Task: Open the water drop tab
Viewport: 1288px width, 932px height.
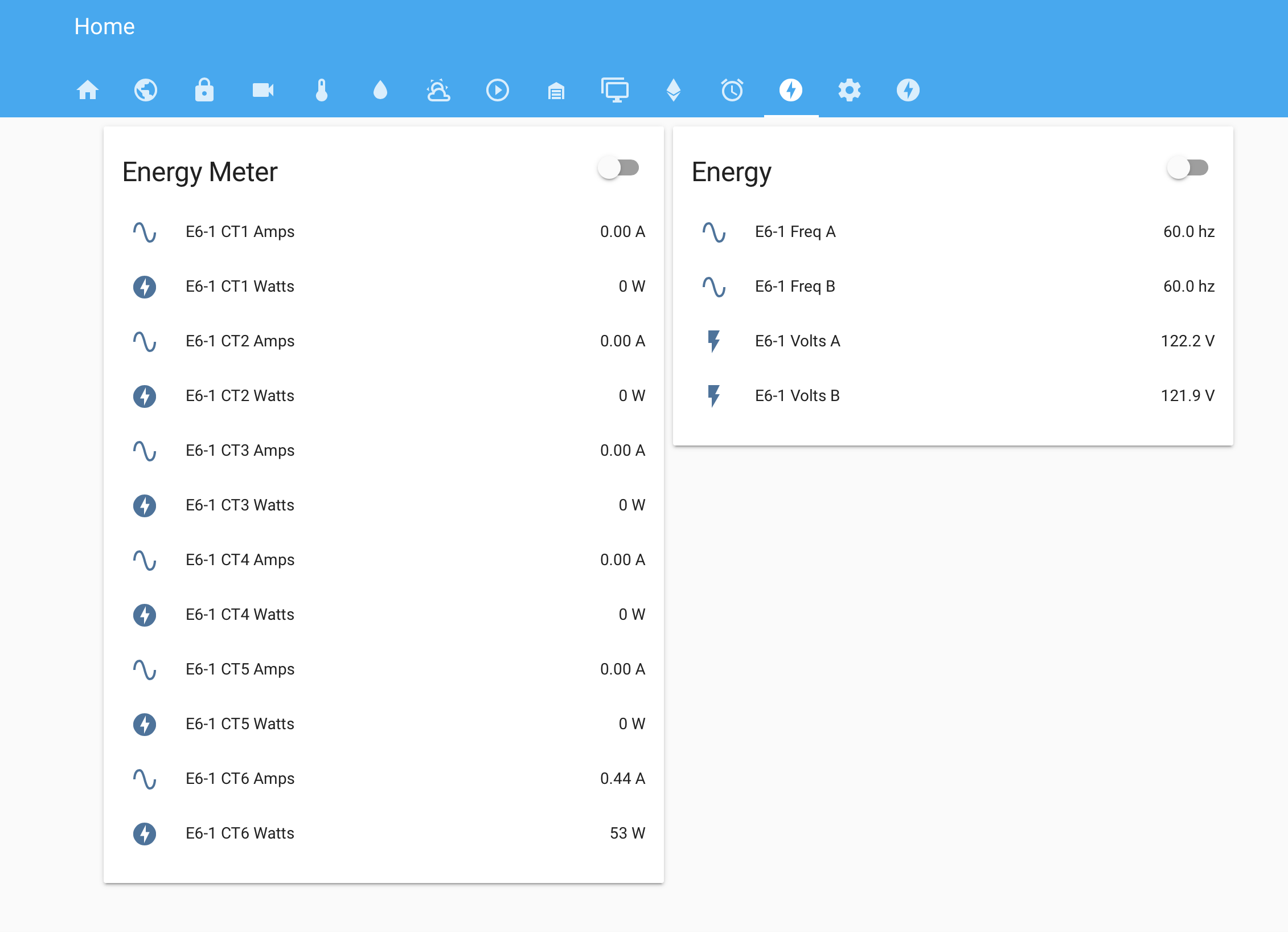Action: [x=380, y=90]
